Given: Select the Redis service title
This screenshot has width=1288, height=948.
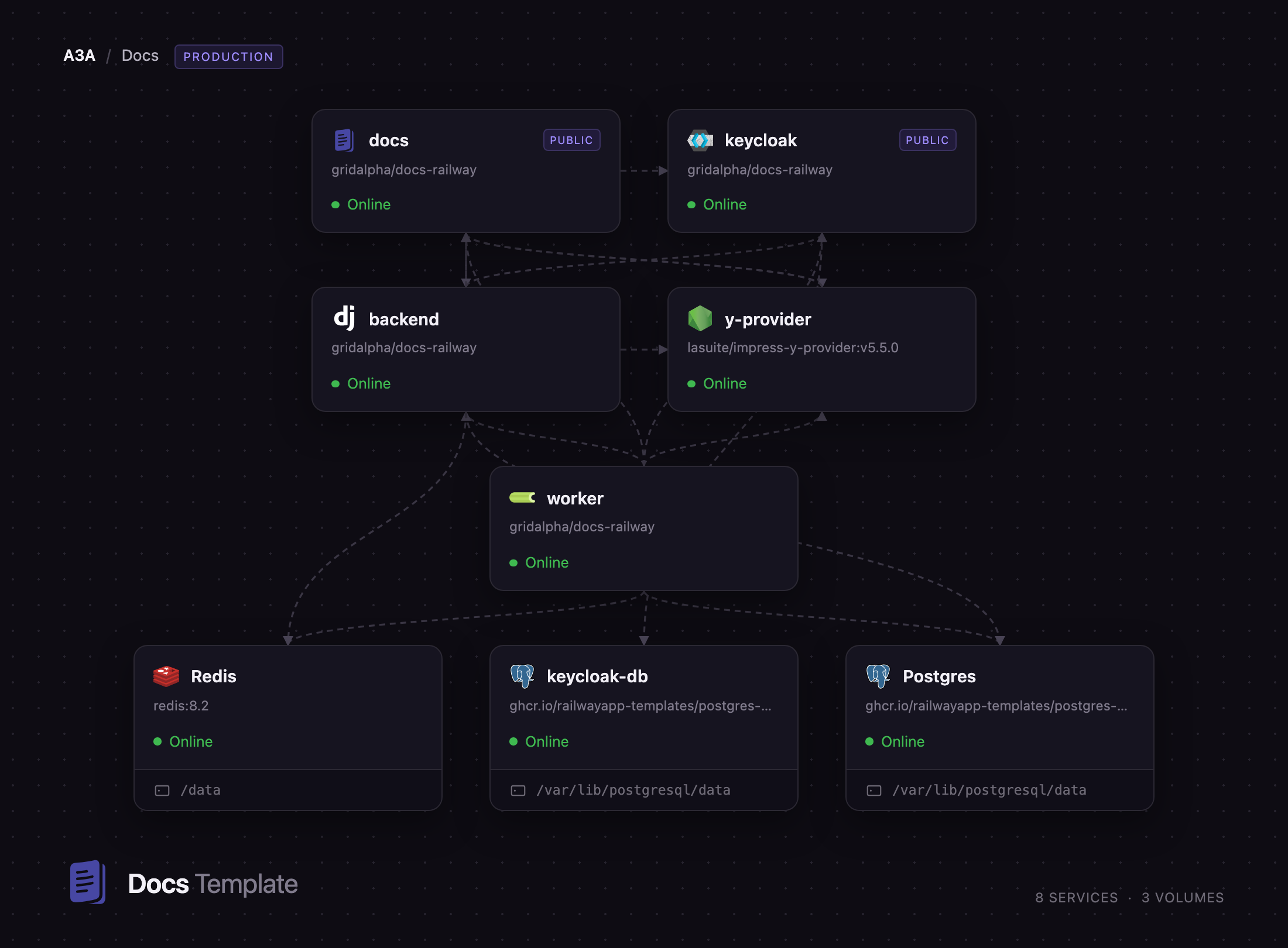Looking at the screenshot, I should pos(214,676).
